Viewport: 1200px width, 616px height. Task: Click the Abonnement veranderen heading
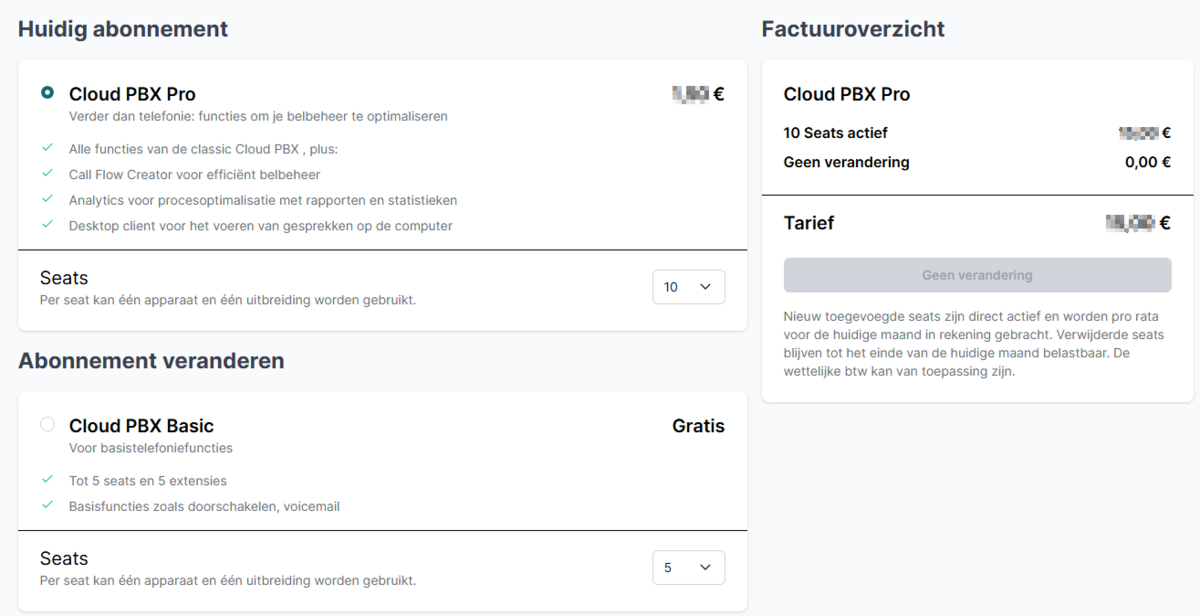click(x=151, y=361)
